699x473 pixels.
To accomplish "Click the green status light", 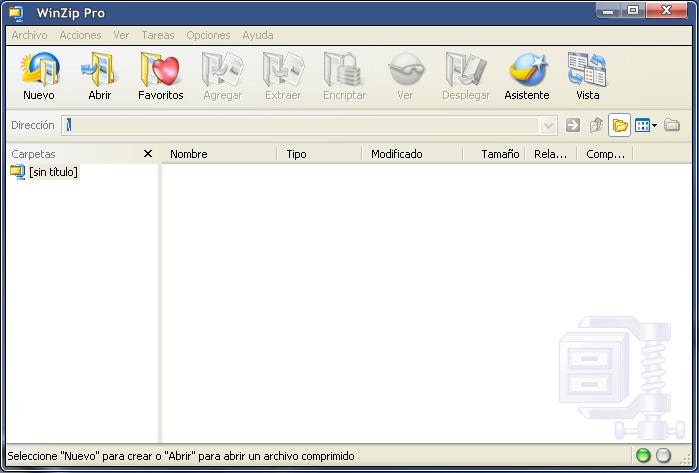I will [643, 456].
